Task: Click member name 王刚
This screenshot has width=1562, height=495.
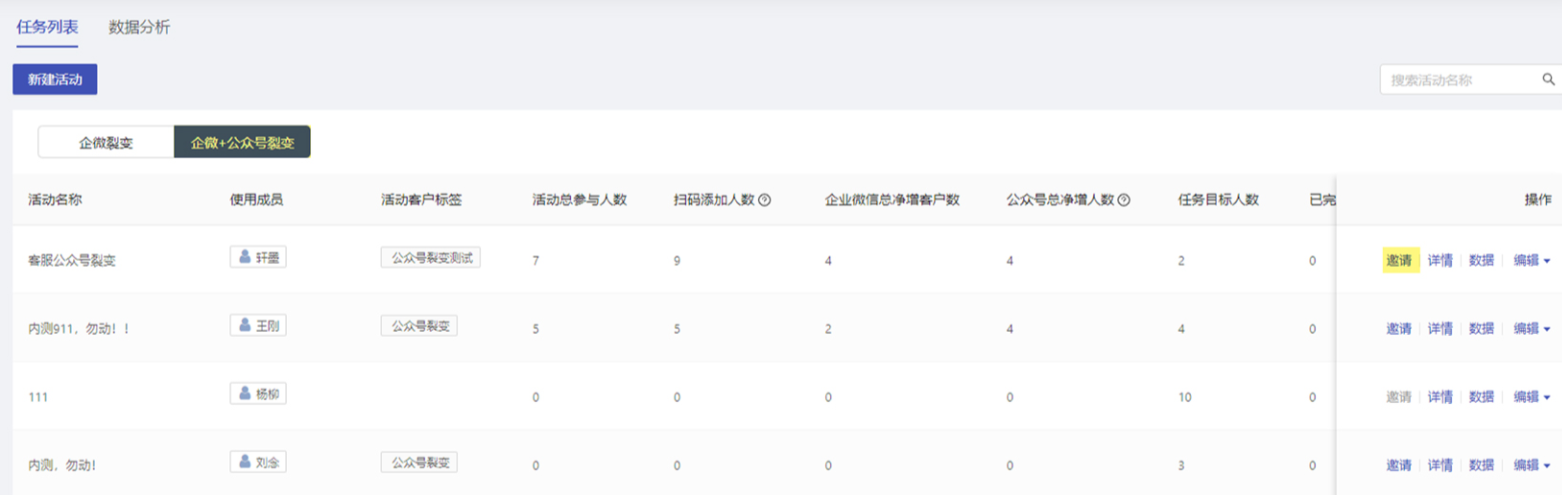Action: [x=267, y=326]
